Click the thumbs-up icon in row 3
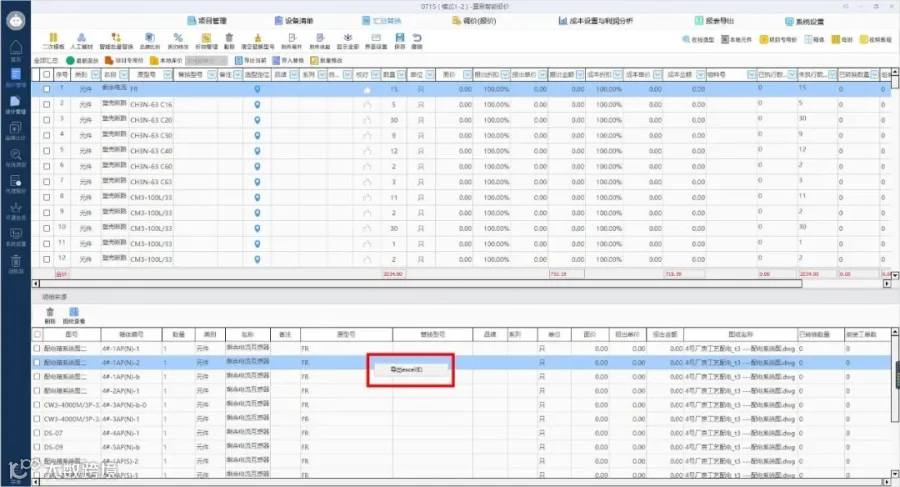 (x=367, y=120)
